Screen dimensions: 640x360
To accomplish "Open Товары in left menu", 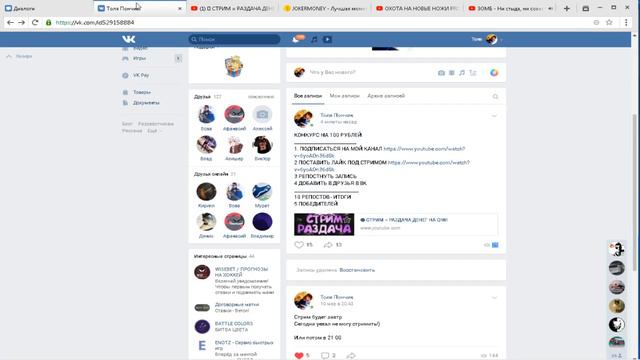I will pos(142,92).
